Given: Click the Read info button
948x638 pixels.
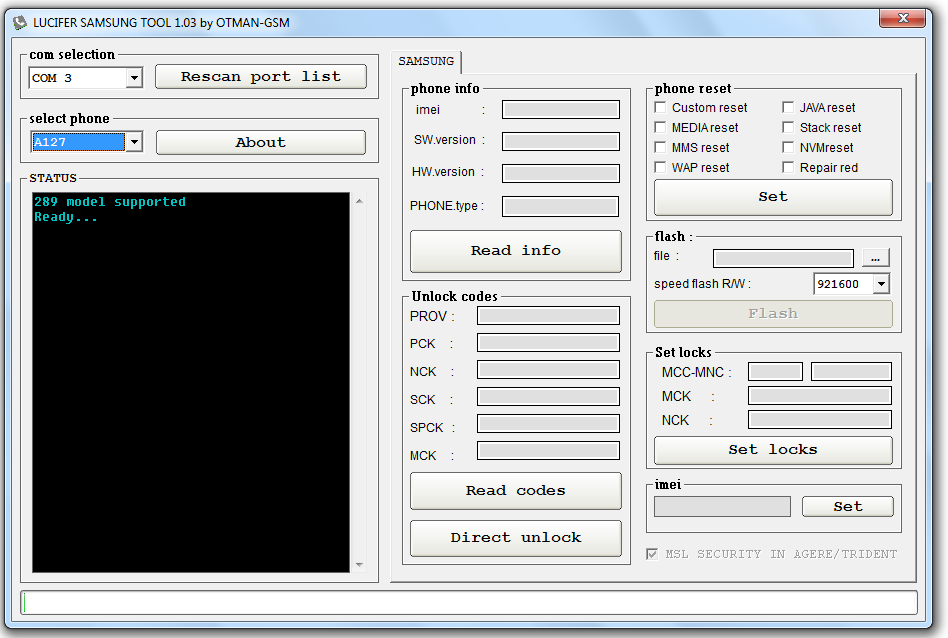Looking at the screenshot, I should coord(516,251).
